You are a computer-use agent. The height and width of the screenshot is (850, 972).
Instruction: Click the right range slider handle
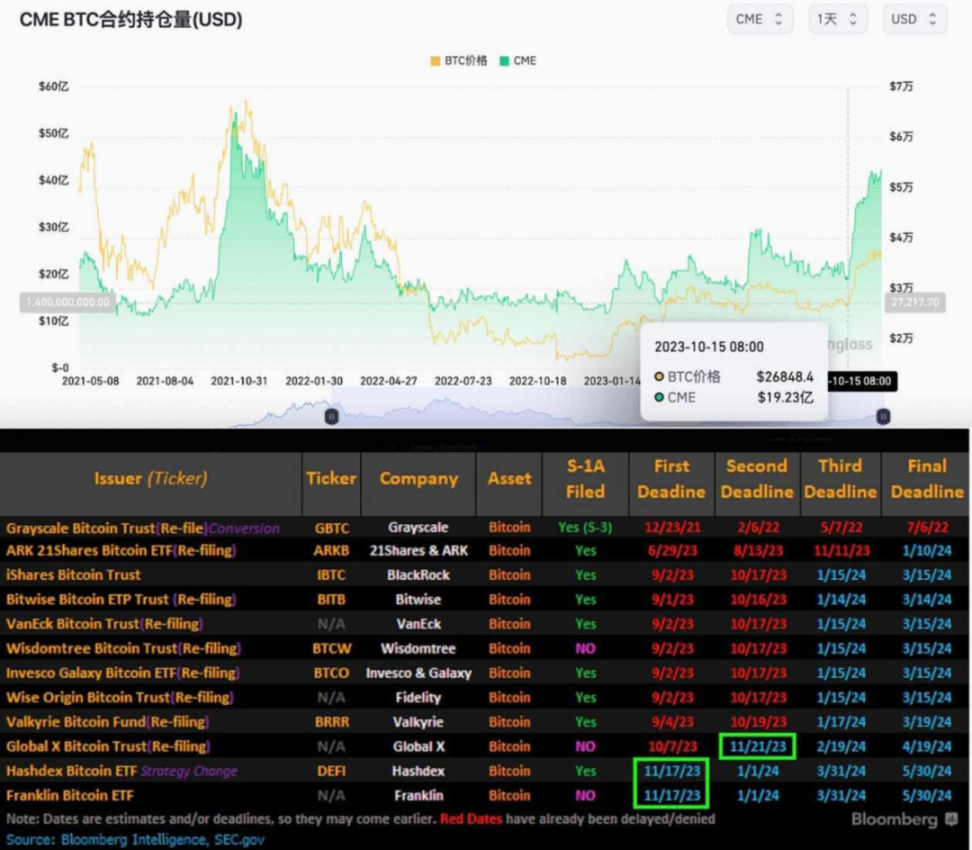click(882, 415)
